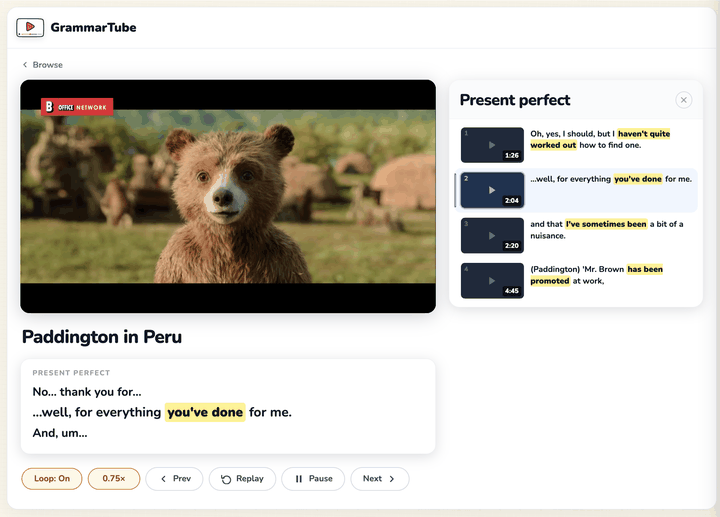Viewport: 720px width, 517px height.
Task: Go to previous clip with Prev
Action: click(x=174, y=478)
